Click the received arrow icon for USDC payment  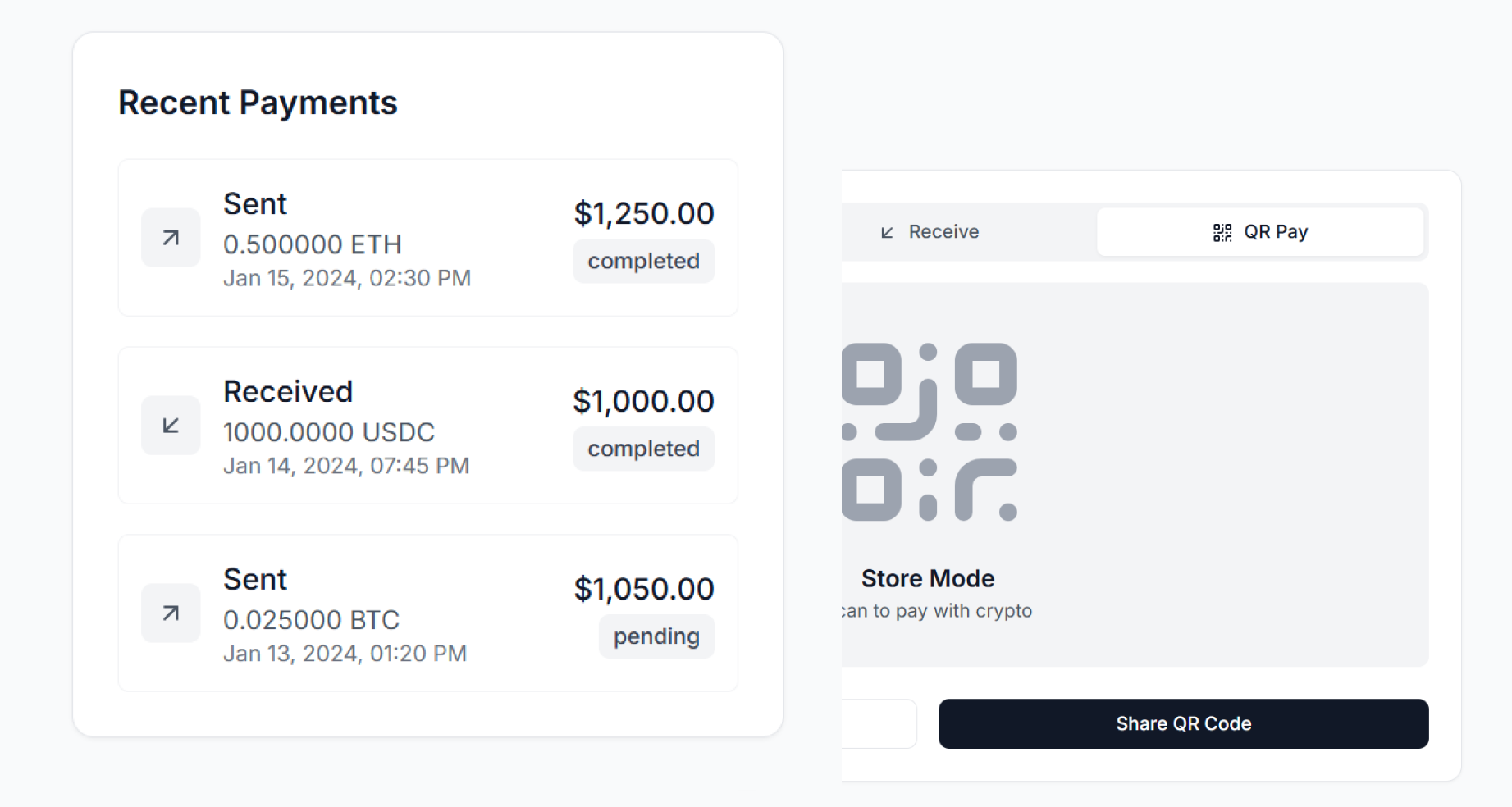point(171,426)
